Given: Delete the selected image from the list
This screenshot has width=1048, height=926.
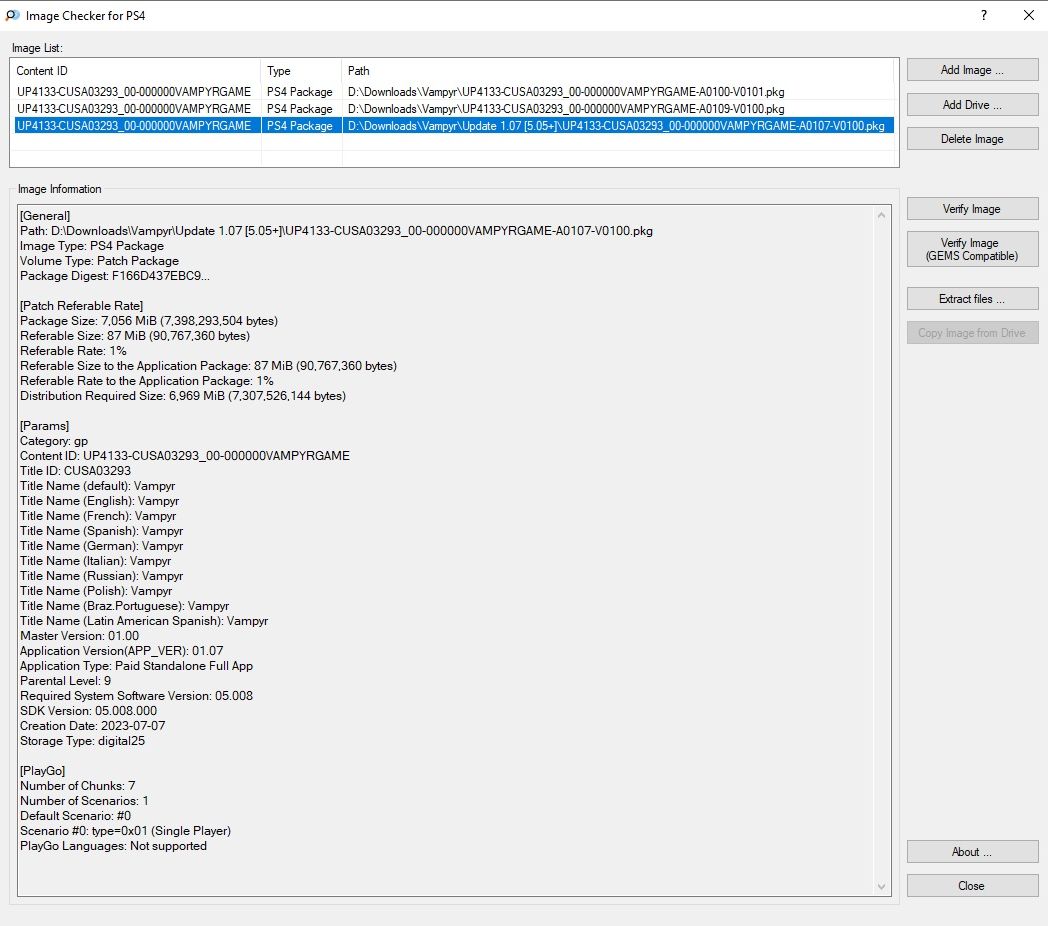Looking at the screenshot, I should pos(972,139).
